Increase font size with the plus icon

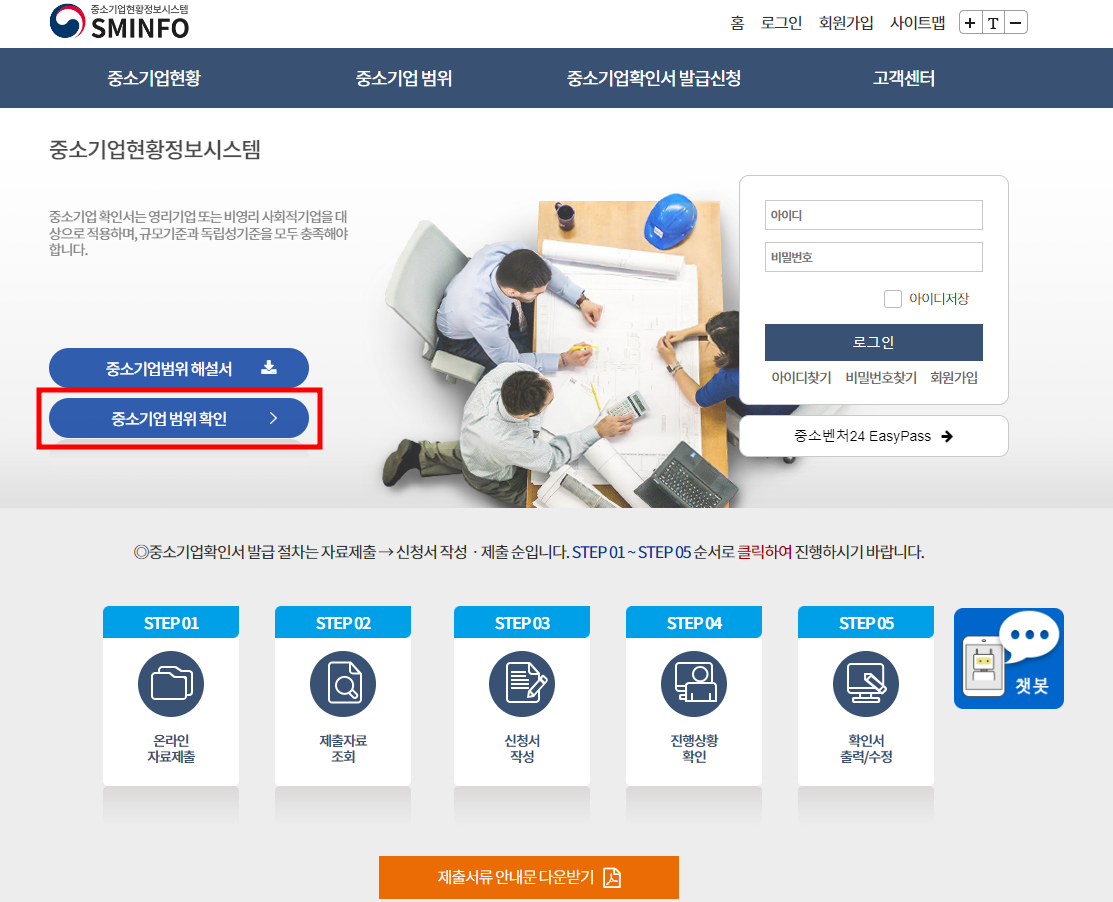coord(970,23)
